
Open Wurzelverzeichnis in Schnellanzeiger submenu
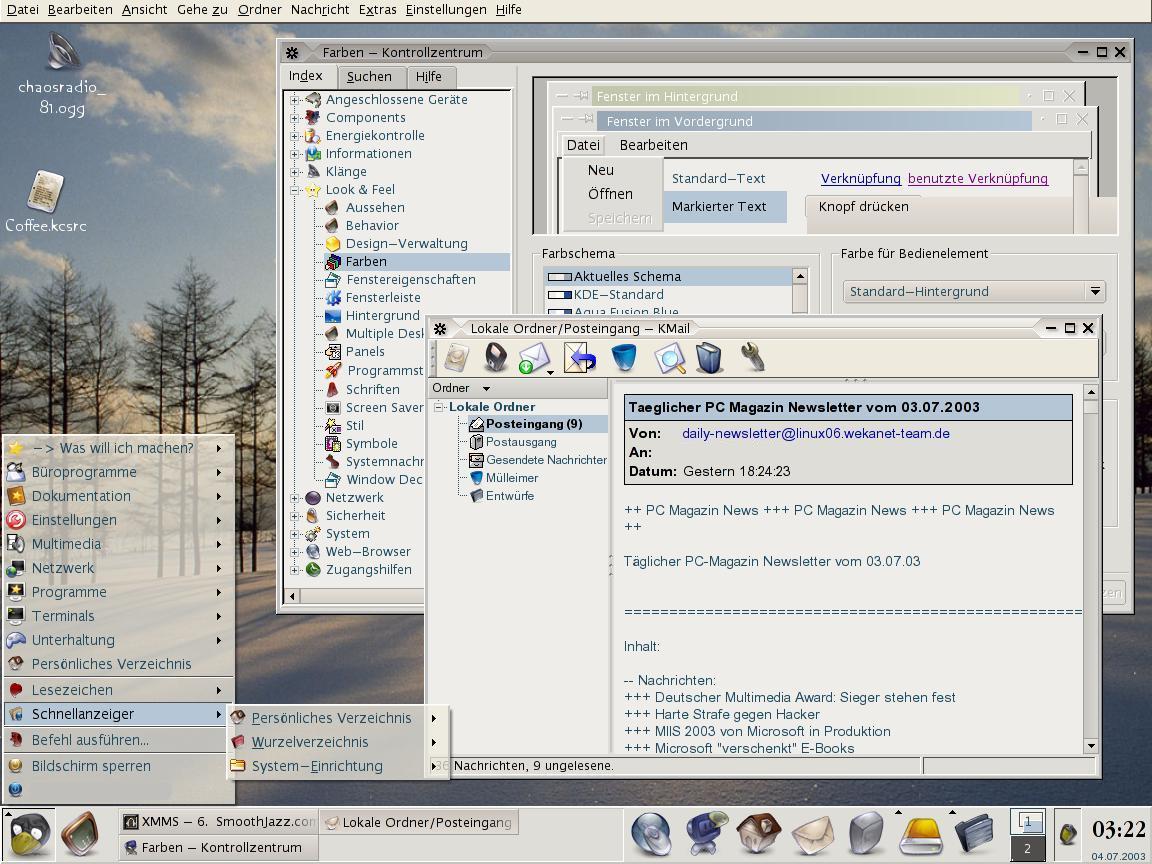tap(338, 742)
